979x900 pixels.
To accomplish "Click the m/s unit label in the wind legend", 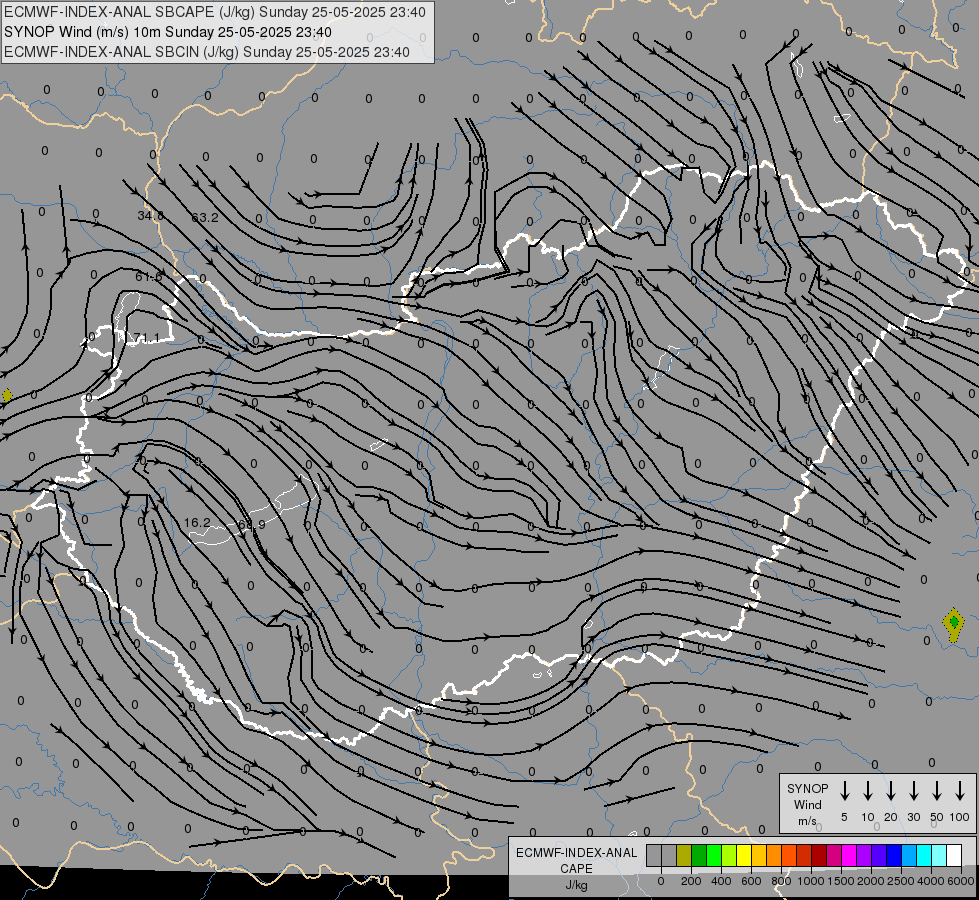I will click(807, 821).
